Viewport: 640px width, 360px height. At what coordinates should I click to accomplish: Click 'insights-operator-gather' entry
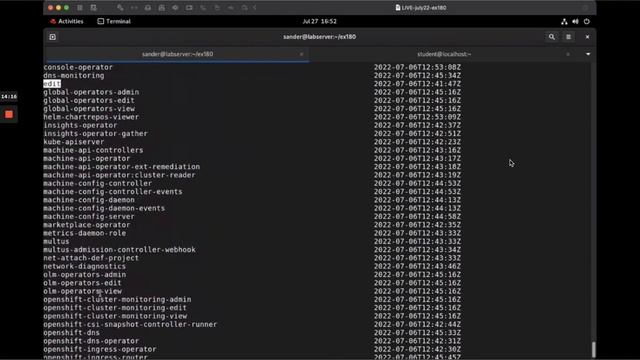point(96,133)
